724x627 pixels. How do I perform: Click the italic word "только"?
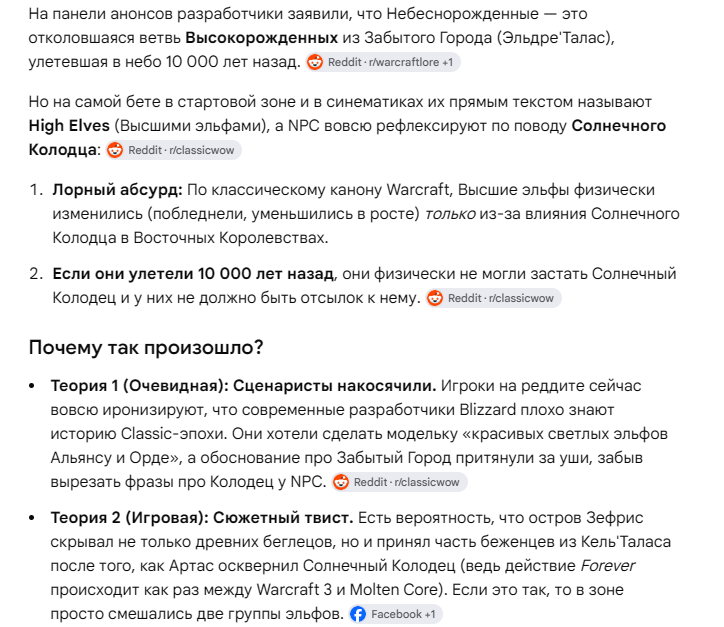(x=450, y=214)
